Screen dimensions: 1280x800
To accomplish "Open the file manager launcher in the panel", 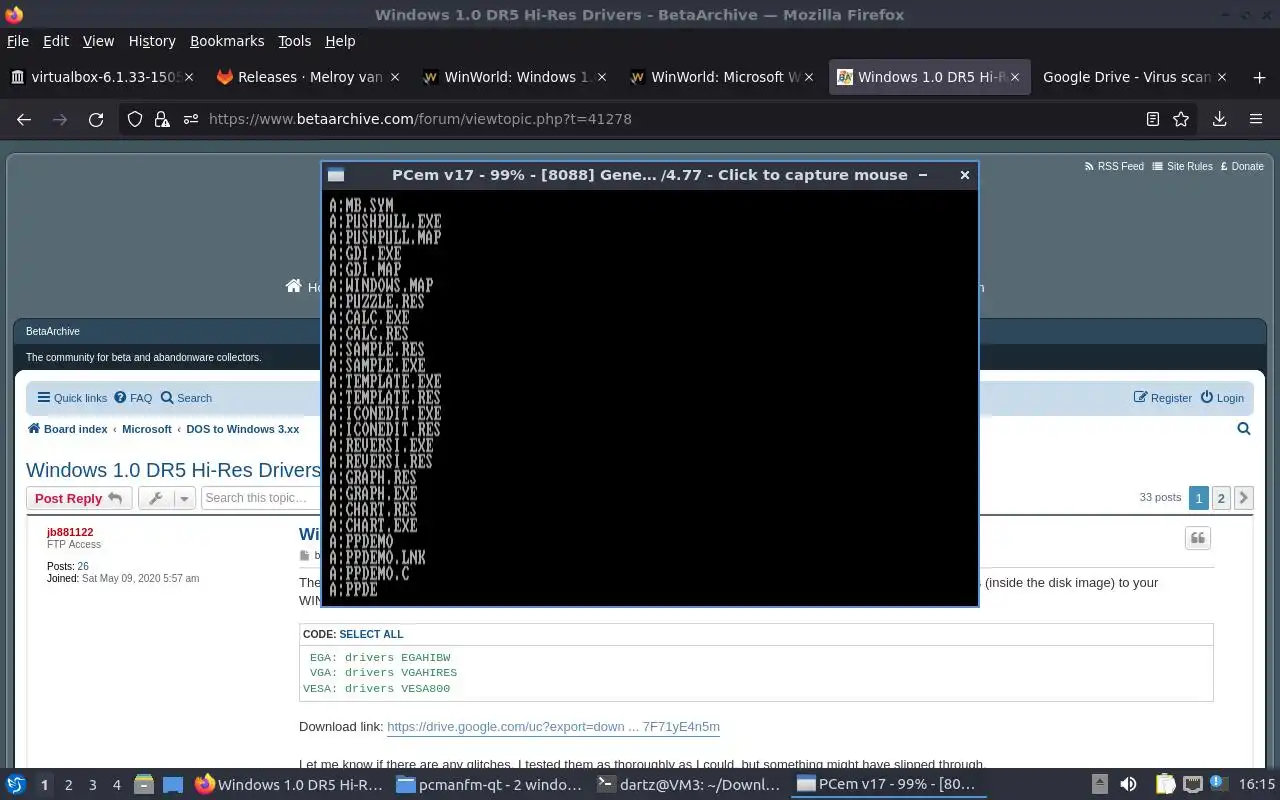I will click(143, 785).
